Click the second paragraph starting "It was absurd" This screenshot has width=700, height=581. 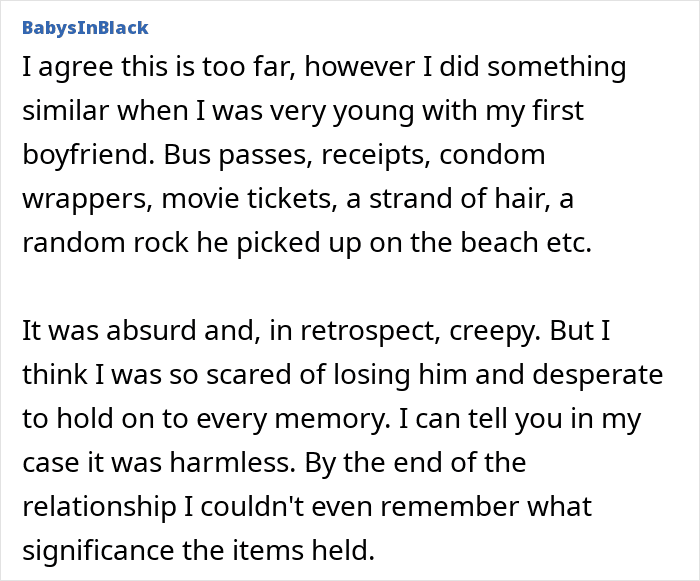point(342,440)
